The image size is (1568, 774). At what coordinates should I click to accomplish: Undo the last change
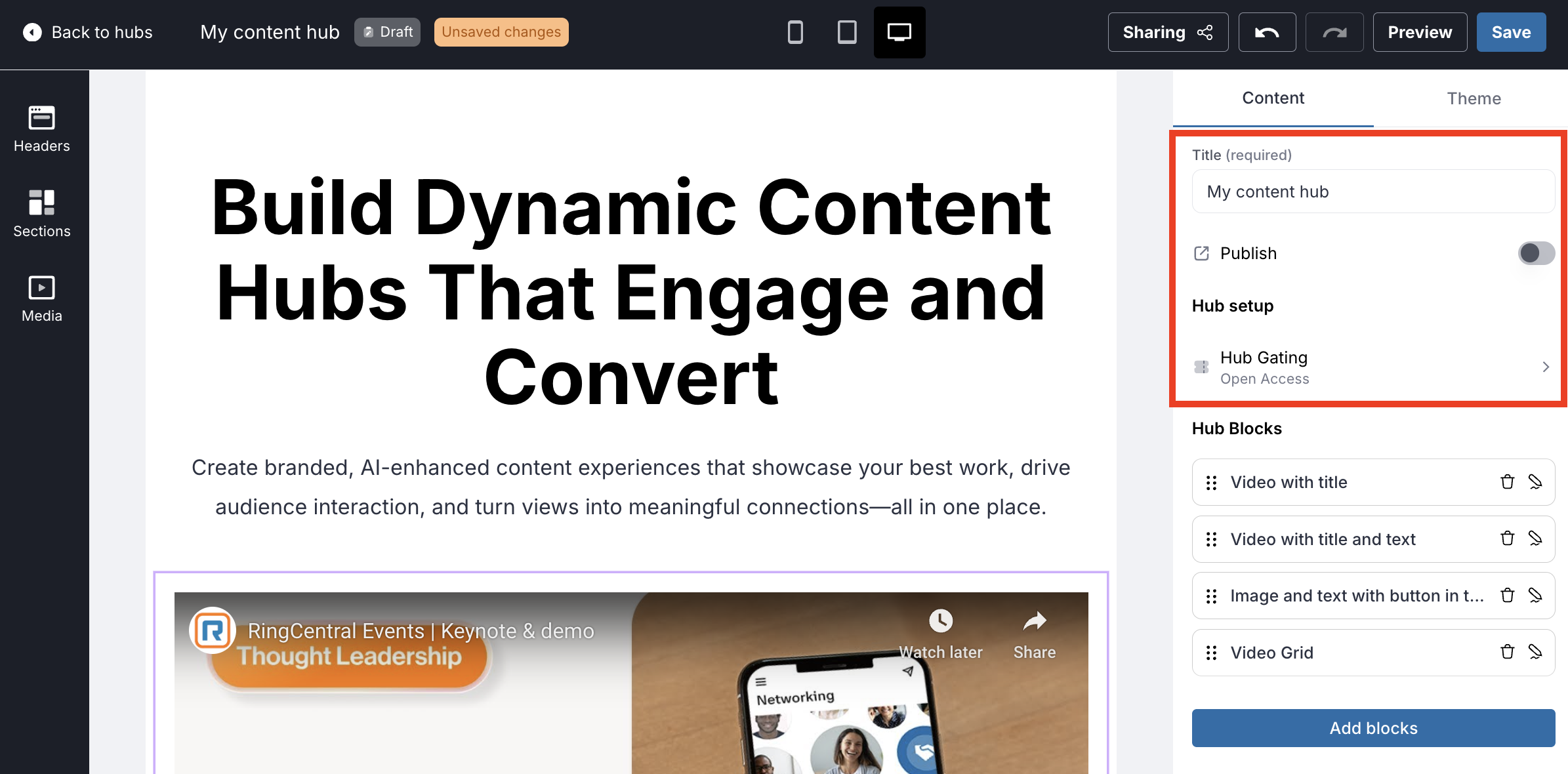(1267, 32)
